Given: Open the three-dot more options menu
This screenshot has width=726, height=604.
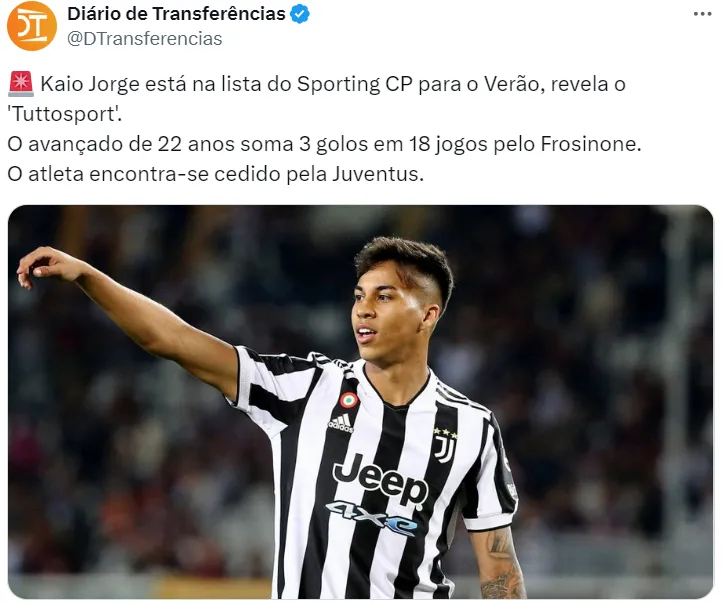Looking at the screenshot, I should (702, 14).
